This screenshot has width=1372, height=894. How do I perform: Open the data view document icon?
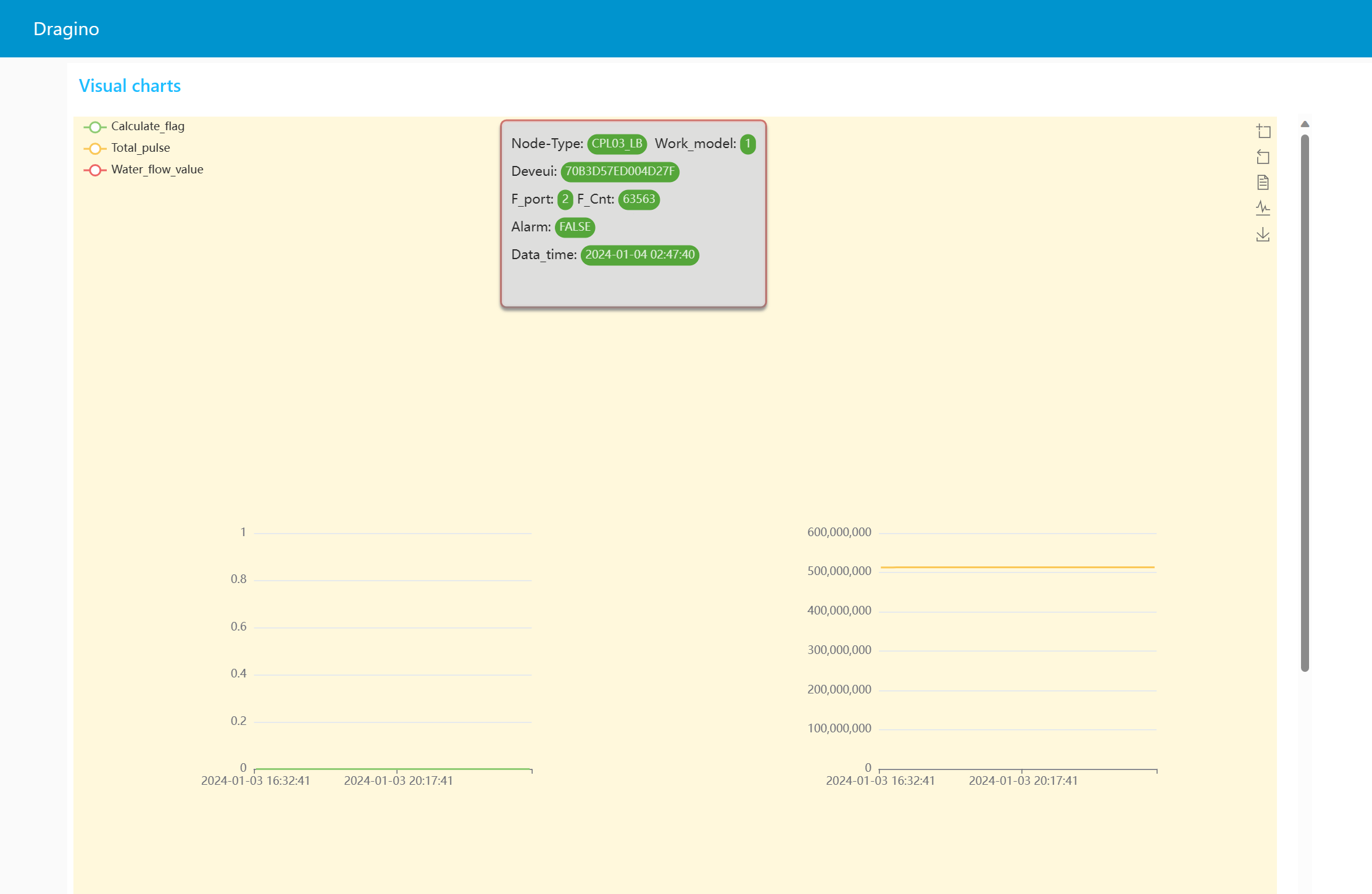[1263, 183]
